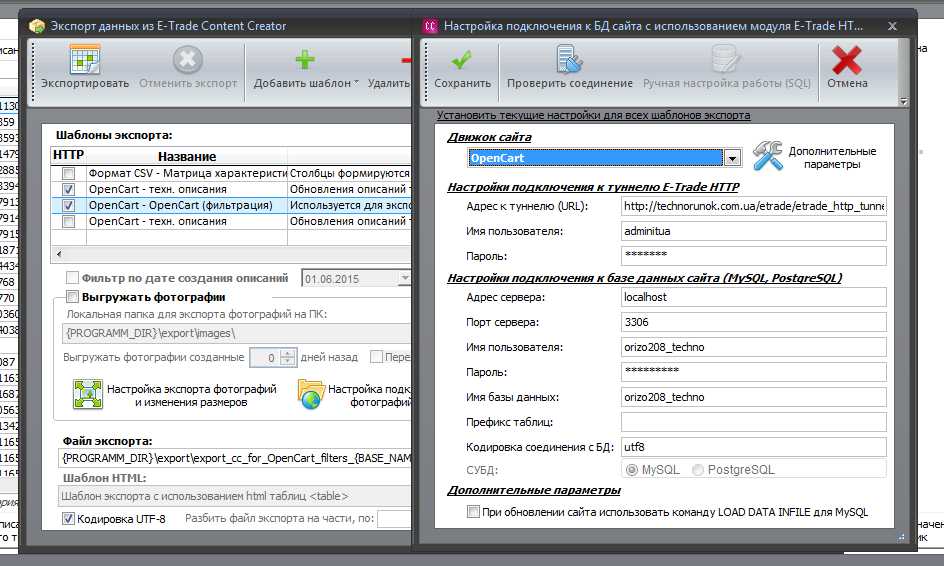Click Установить текущие настройки для всех шаблонов link
Image resolution: width=944 pixels, height=566 pixels.
(593, 115)
